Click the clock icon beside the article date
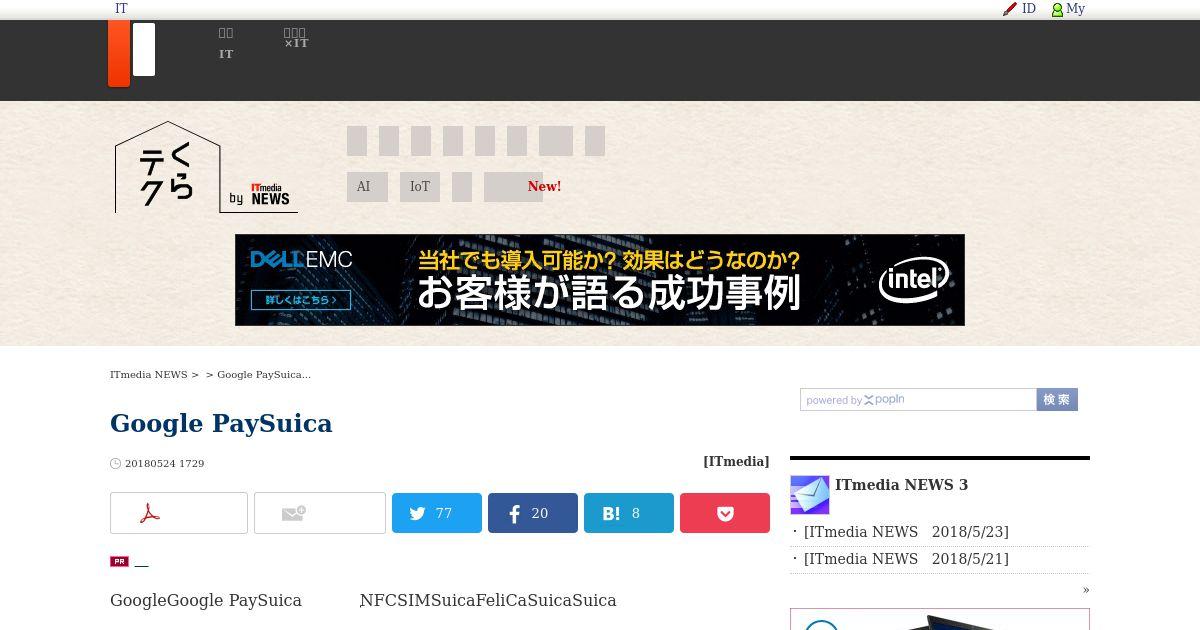The height and width of the screenshot is (630, 1200). (115, 463)
